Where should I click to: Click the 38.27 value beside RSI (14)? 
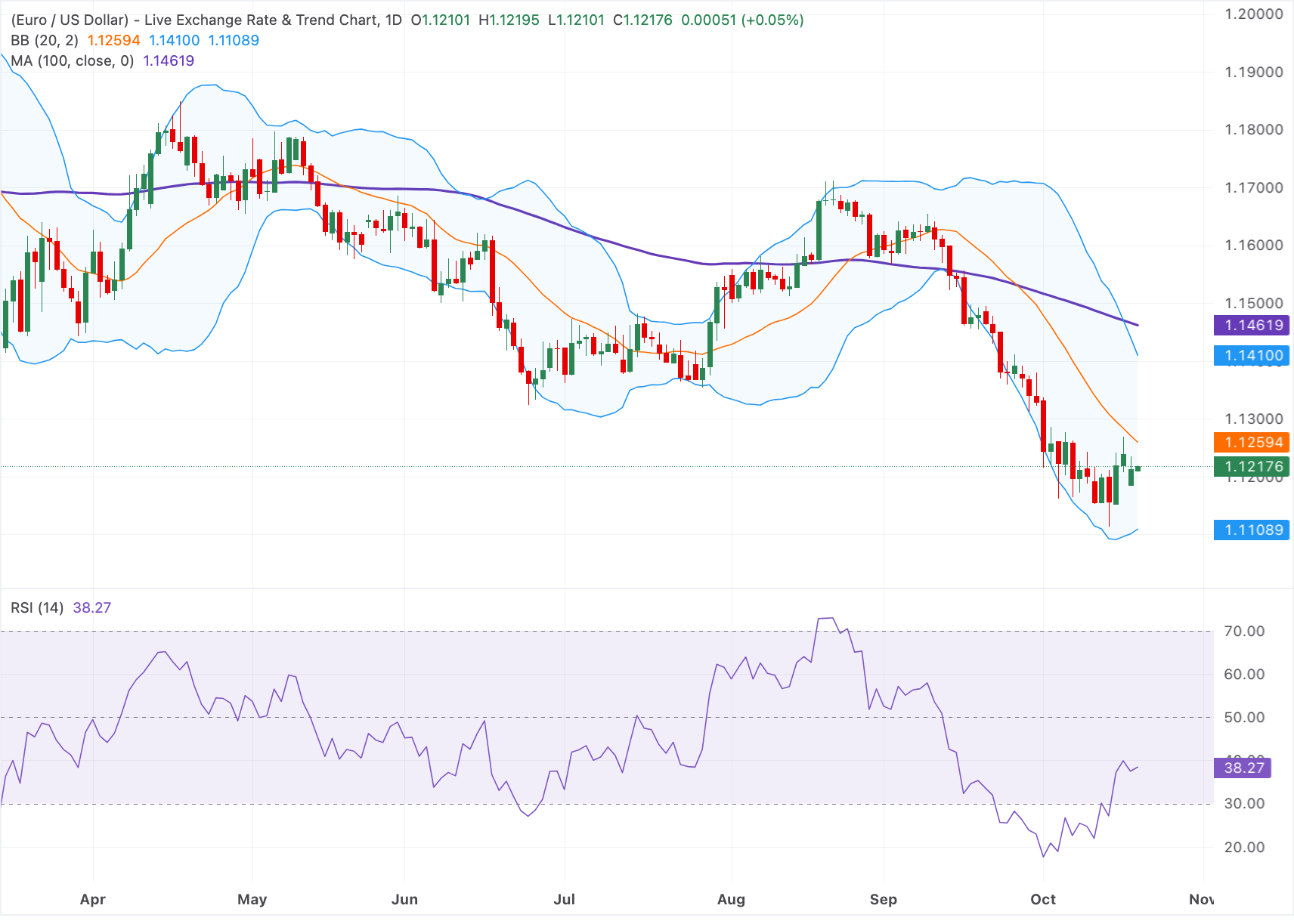[92, 607]
